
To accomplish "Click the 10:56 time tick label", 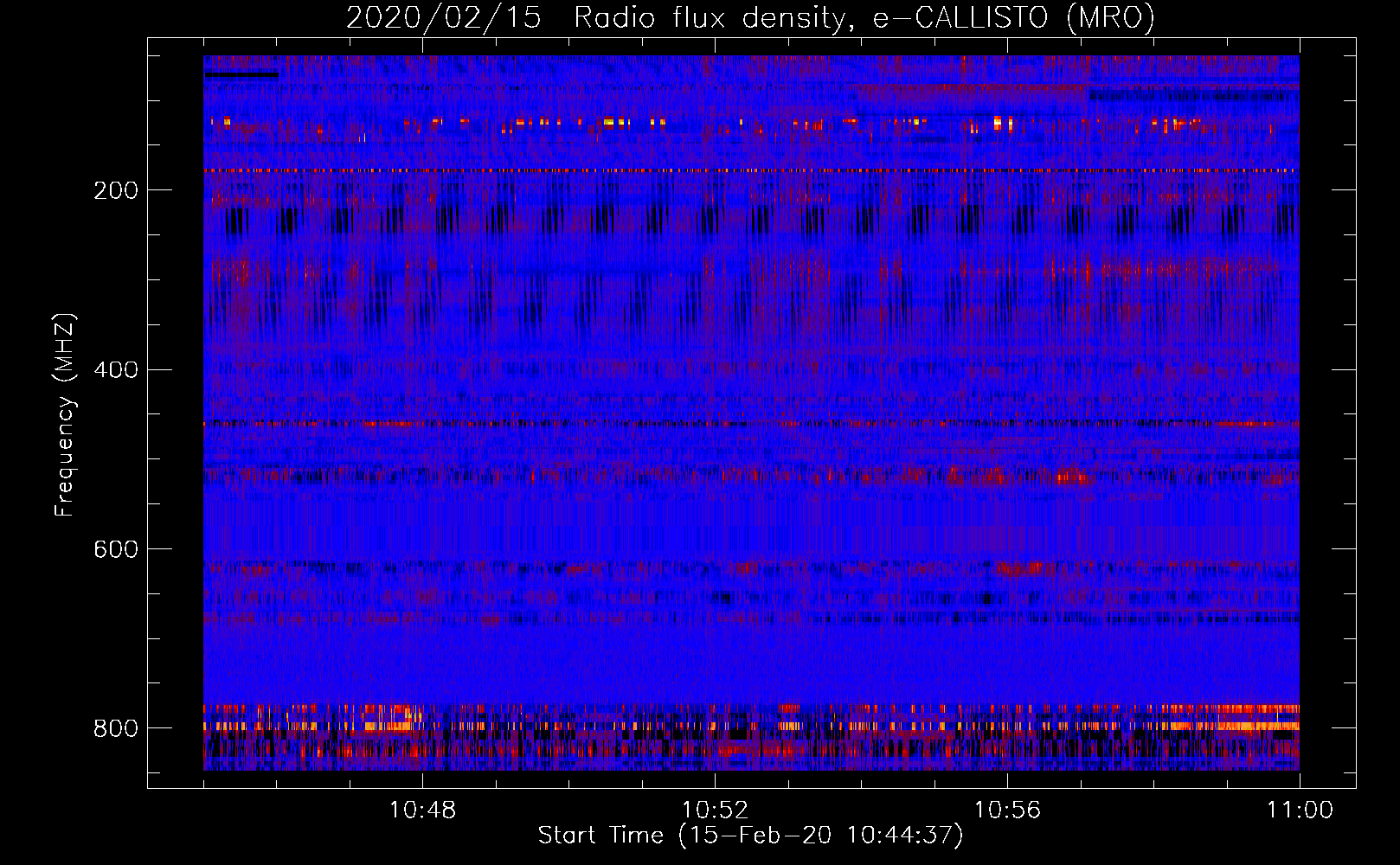I will (1007, 811).
